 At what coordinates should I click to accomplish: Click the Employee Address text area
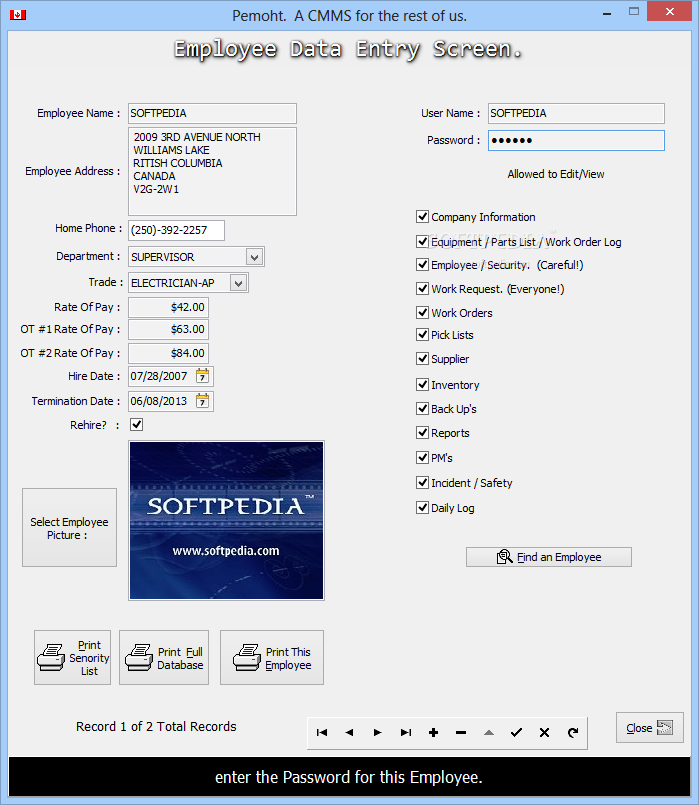(x=212, y=171)
